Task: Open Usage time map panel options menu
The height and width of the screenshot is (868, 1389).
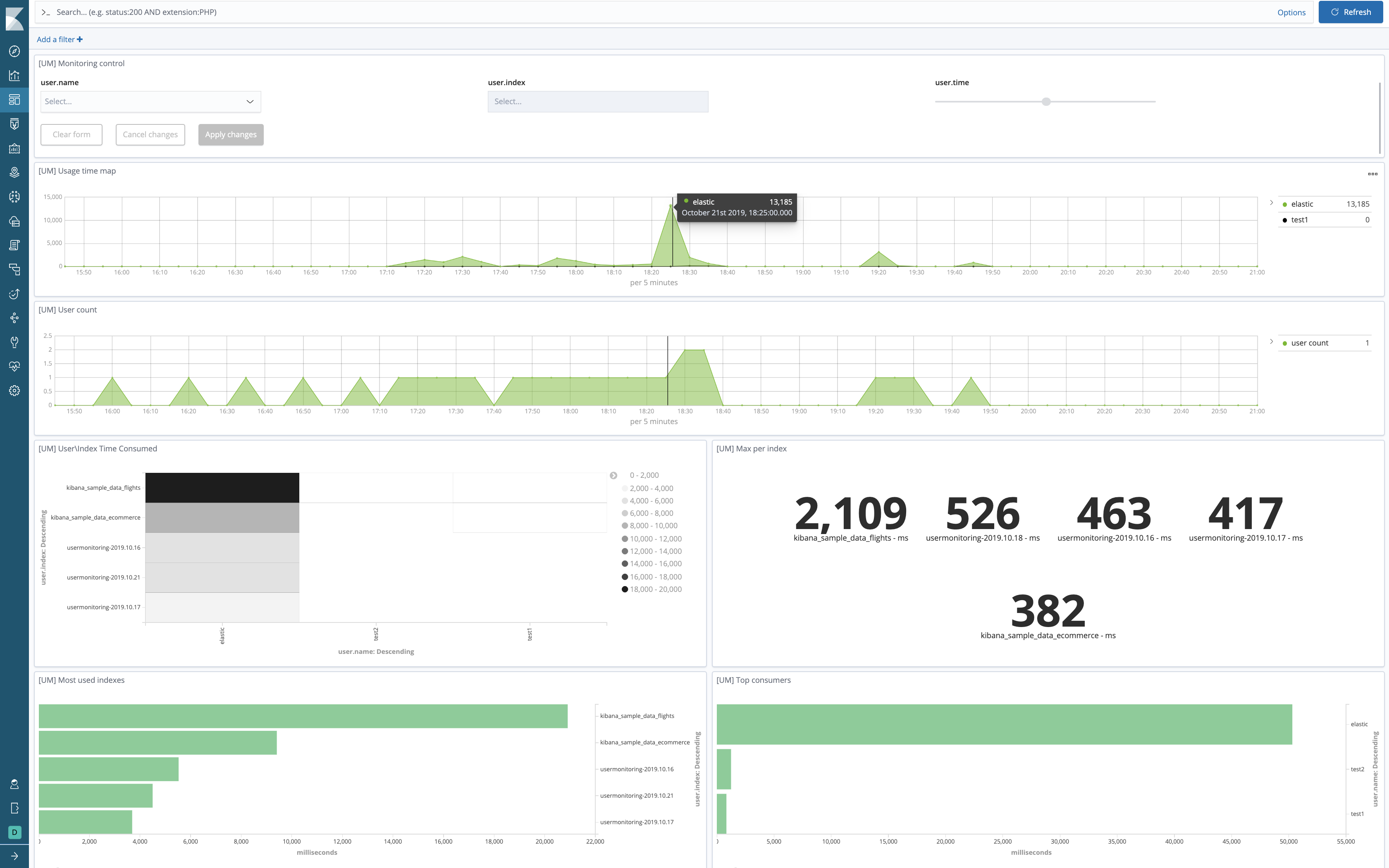Action: coord(1372,174)
